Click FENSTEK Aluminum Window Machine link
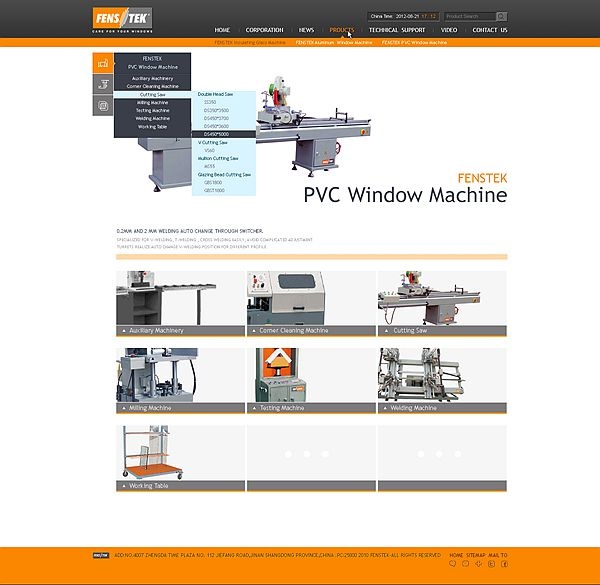 click(333, 43)
